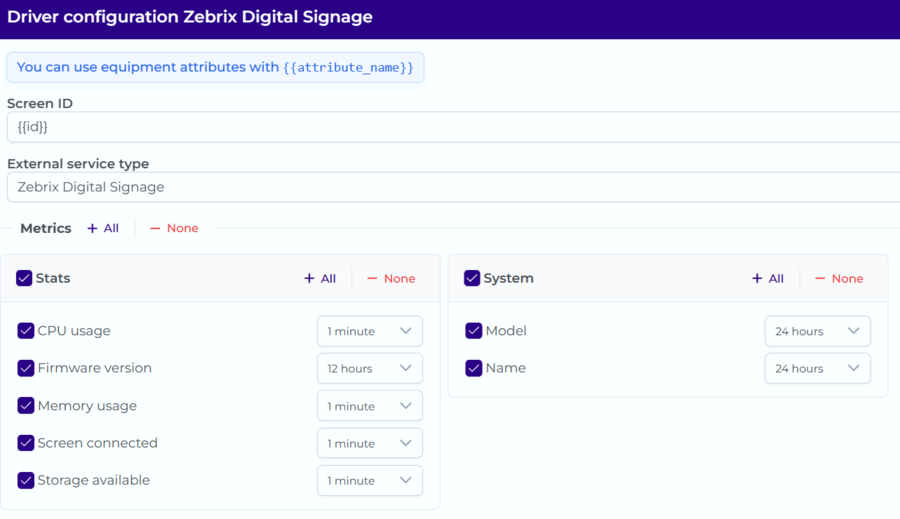Screen dimensions: 900x519
Task: Click the Driver configuration Zebrix title
Action: coord(190,17)
